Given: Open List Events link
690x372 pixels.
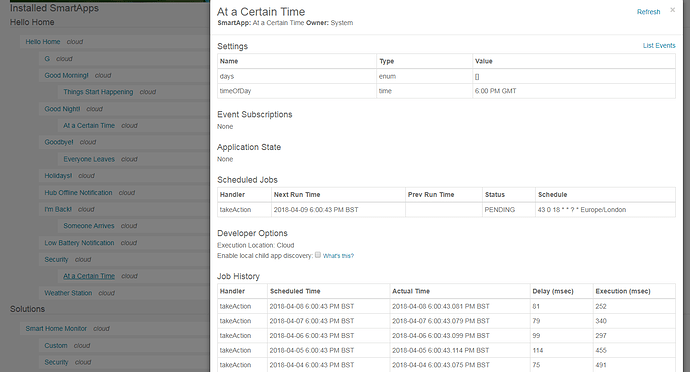Looking at the screenshot, I should (x=659, y=45).
